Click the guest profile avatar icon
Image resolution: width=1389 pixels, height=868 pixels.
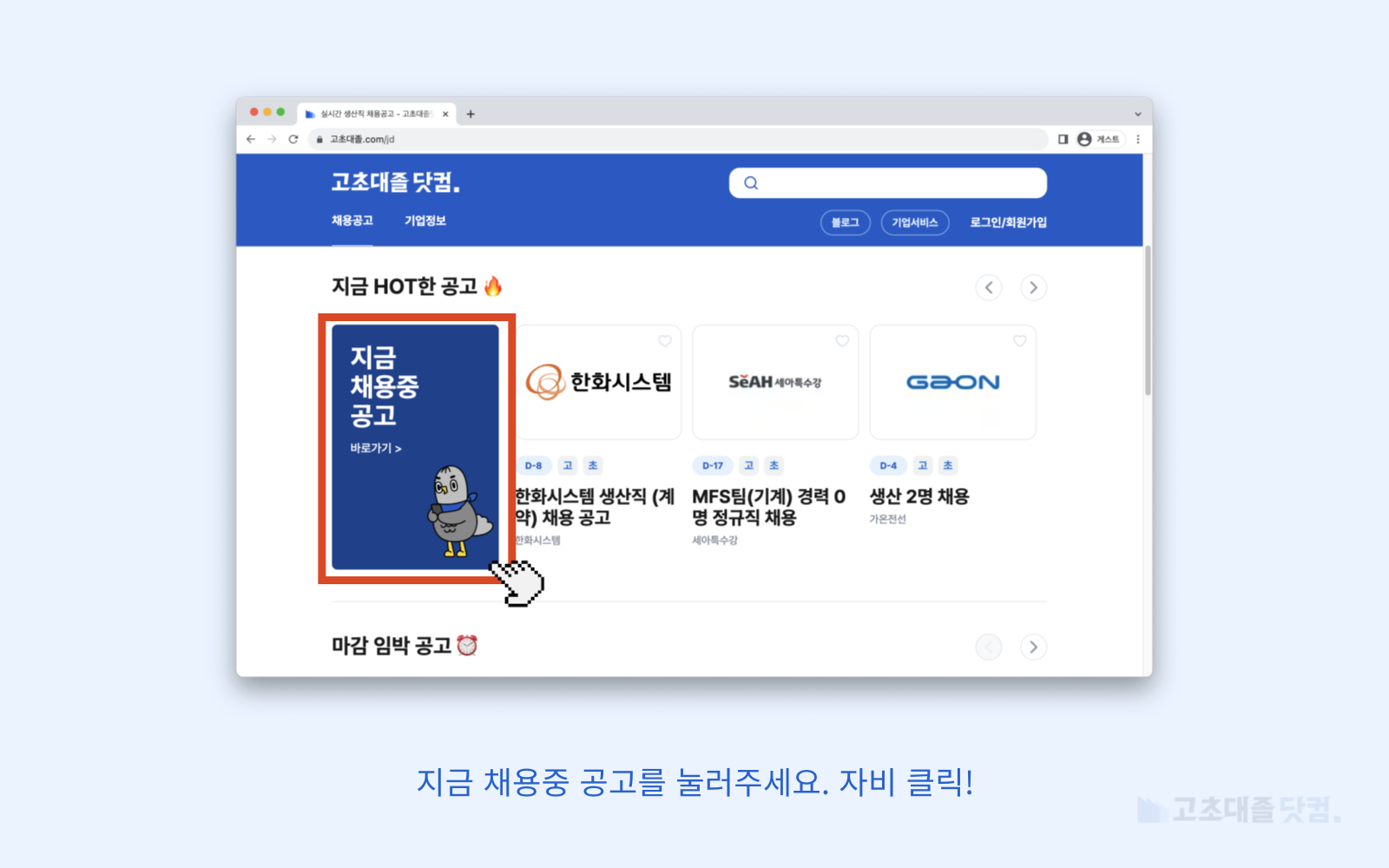point(1084,139)
